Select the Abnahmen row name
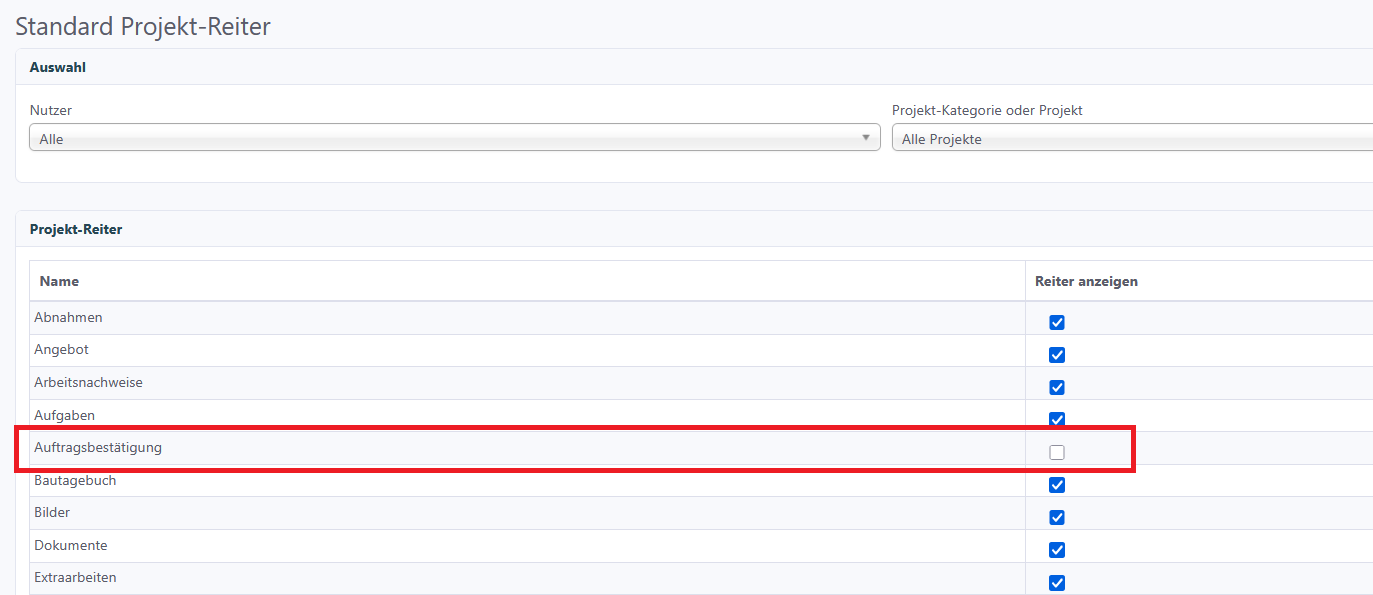 [68, 317]
